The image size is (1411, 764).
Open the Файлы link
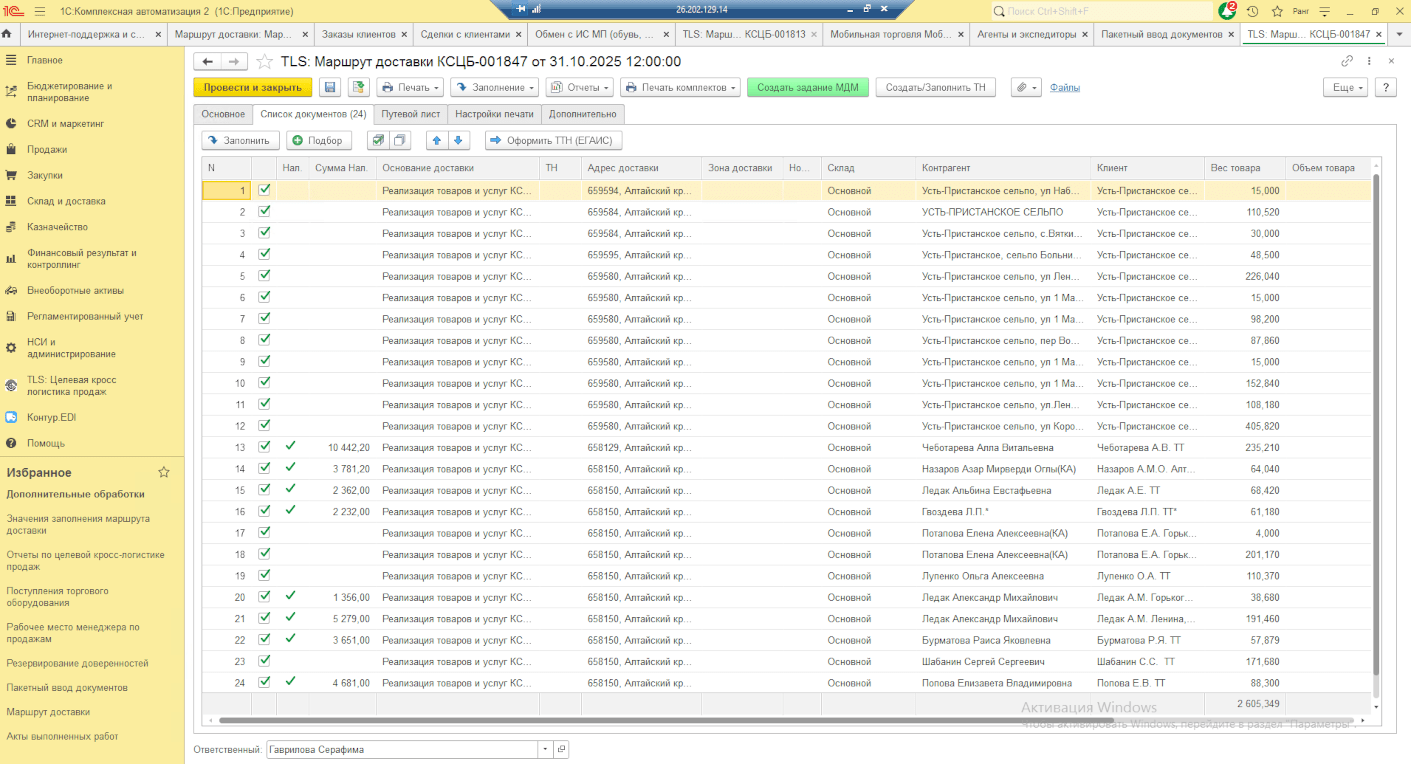(1064, 88)
